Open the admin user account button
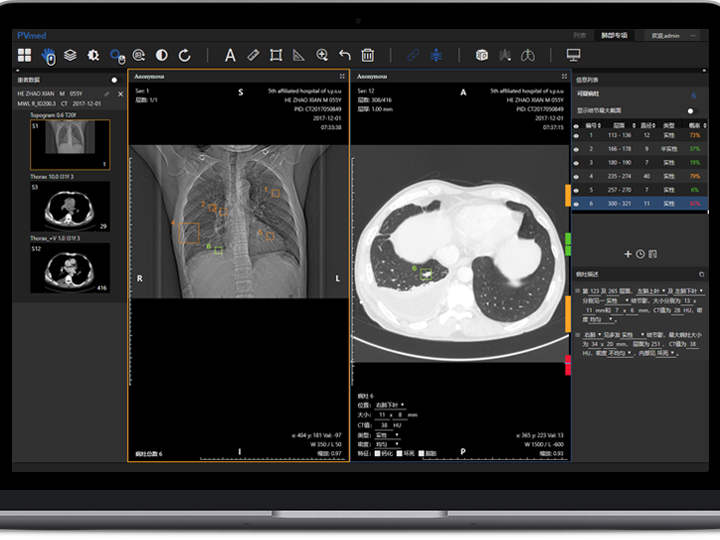This screenshot has width=720, height=540. [x=666, y=34]
